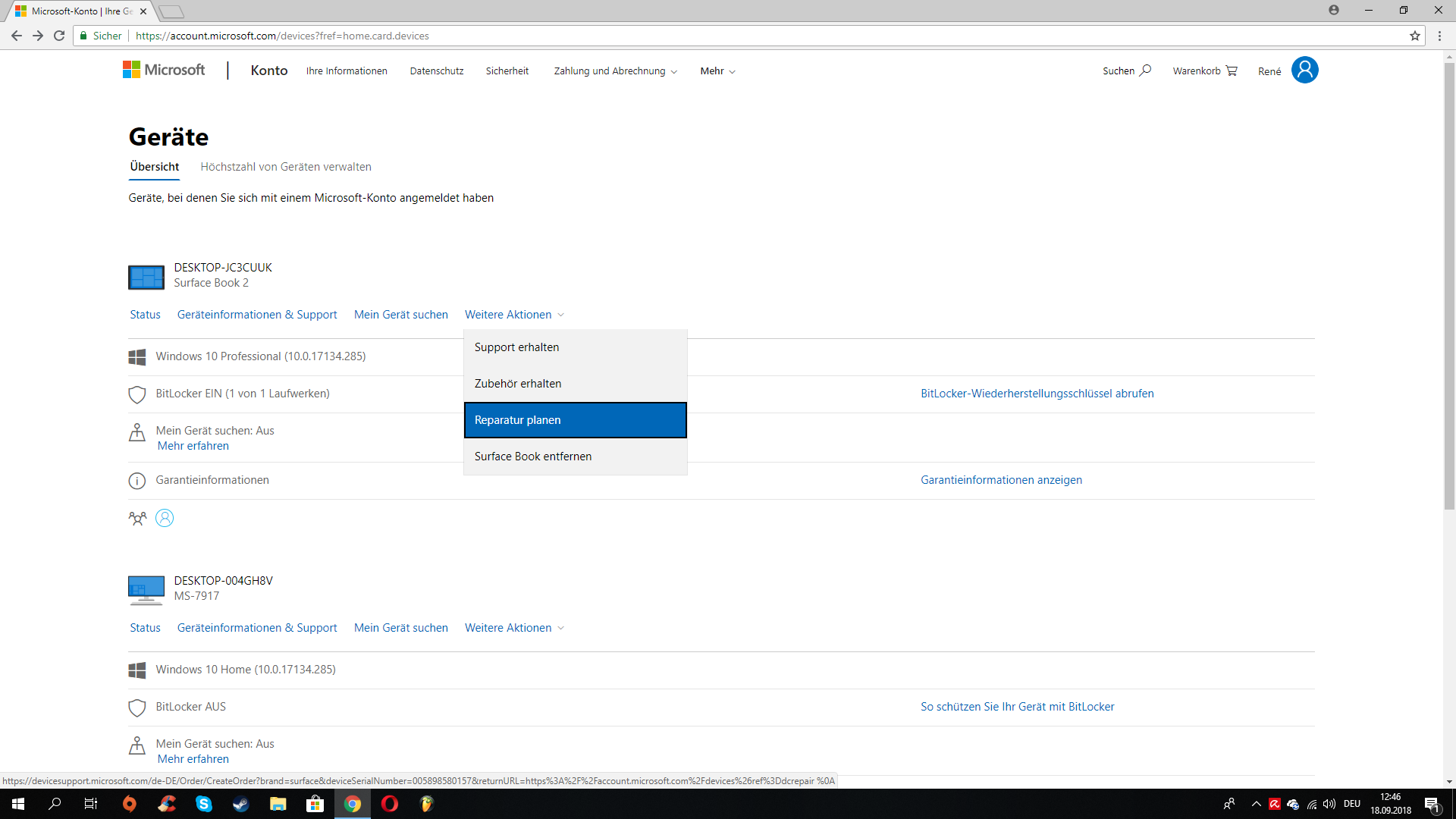Click locate icon for DESKTOP-004GH8V

[x=137, y=745]
